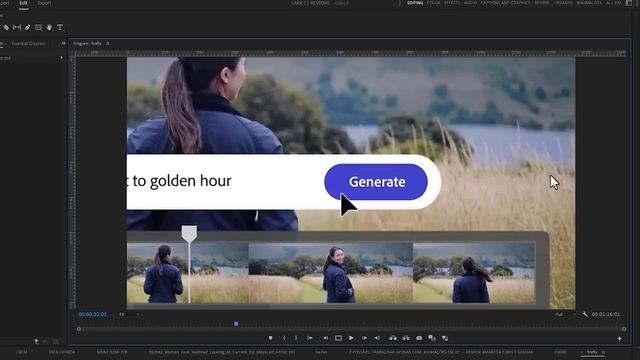
Task: Step forward one frame
Action: 364,338
